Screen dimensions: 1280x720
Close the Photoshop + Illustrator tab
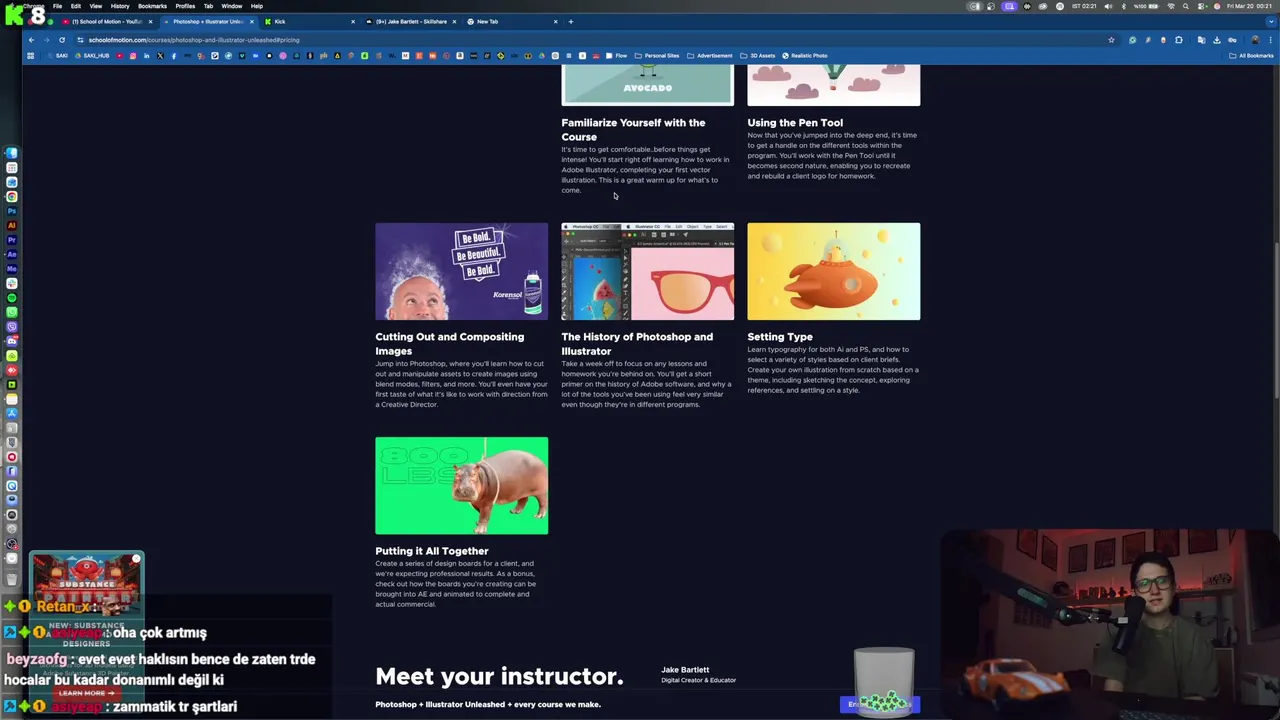pos(251,21)
